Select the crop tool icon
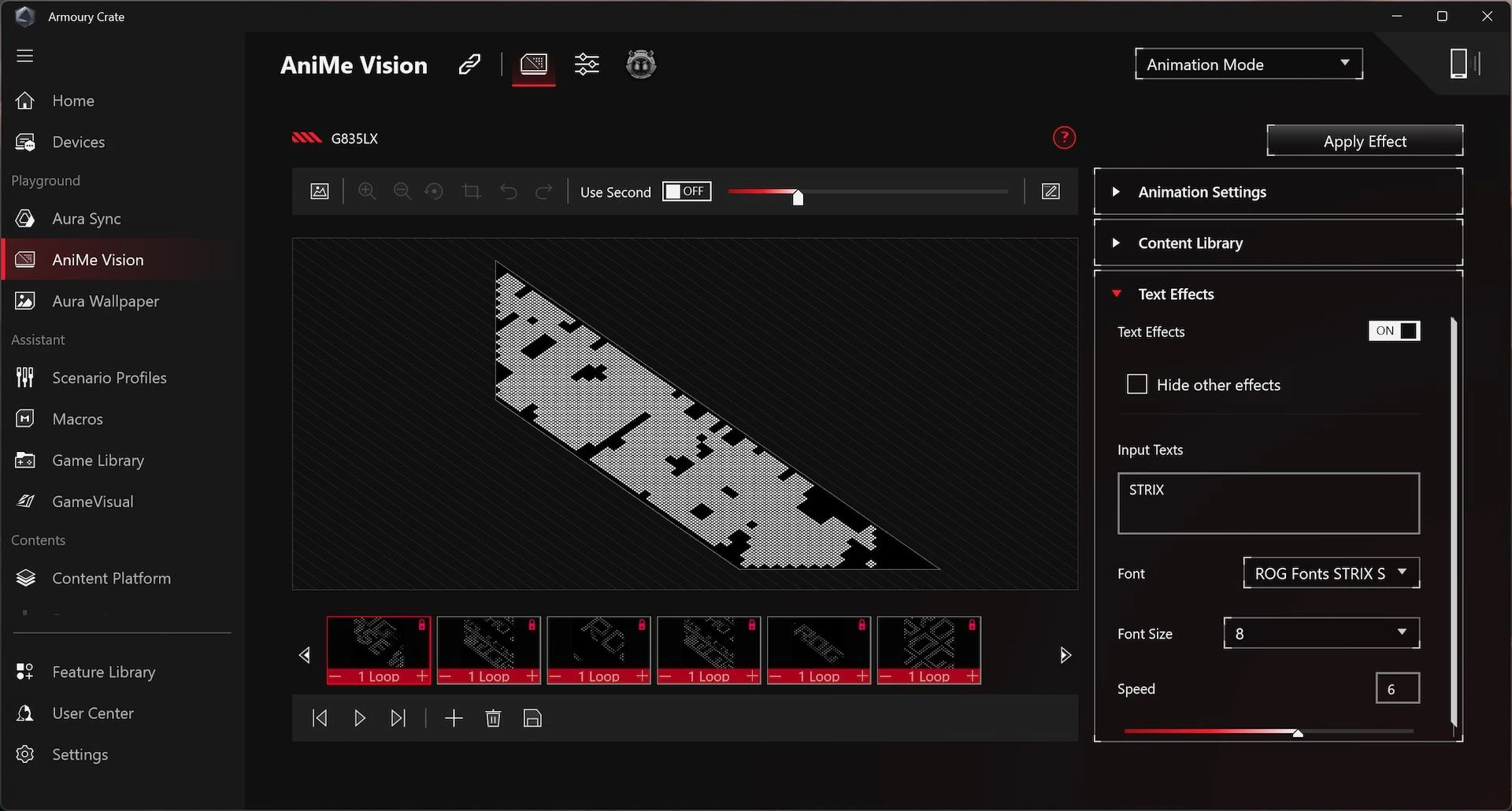 472,191
